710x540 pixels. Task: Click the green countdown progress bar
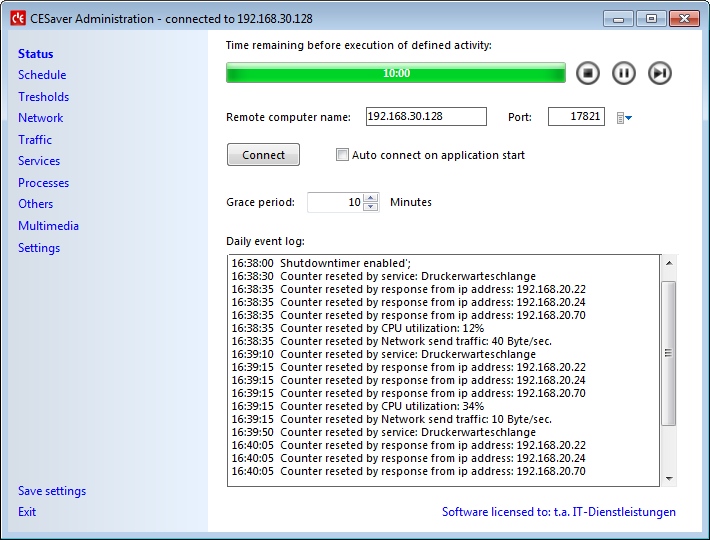point(396,73)
